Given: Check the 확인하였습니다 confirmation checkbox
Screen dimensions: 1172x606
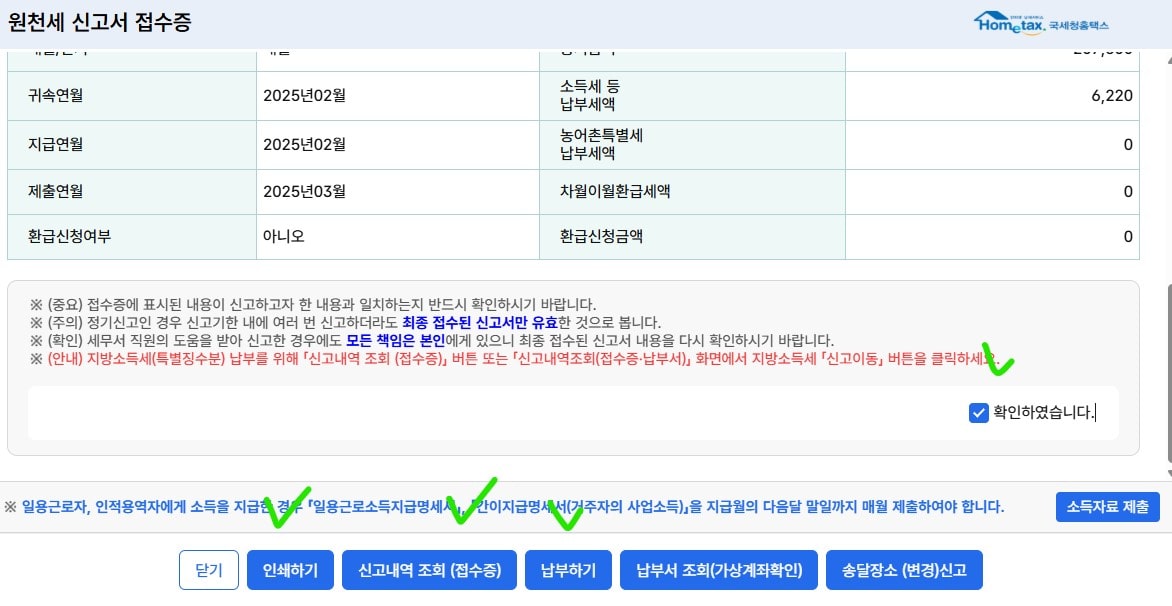Looking at the screenshot, I should click(x=978, y=411).
